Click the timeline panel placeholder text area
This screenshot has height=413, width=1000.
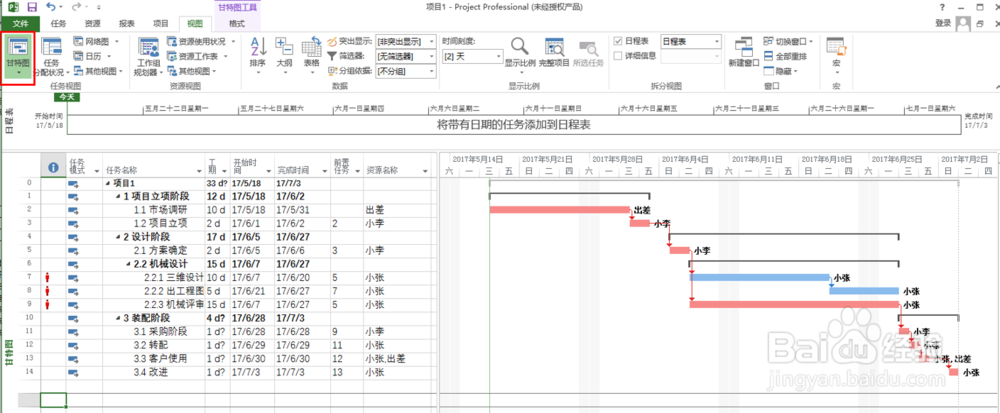[513, 124]
